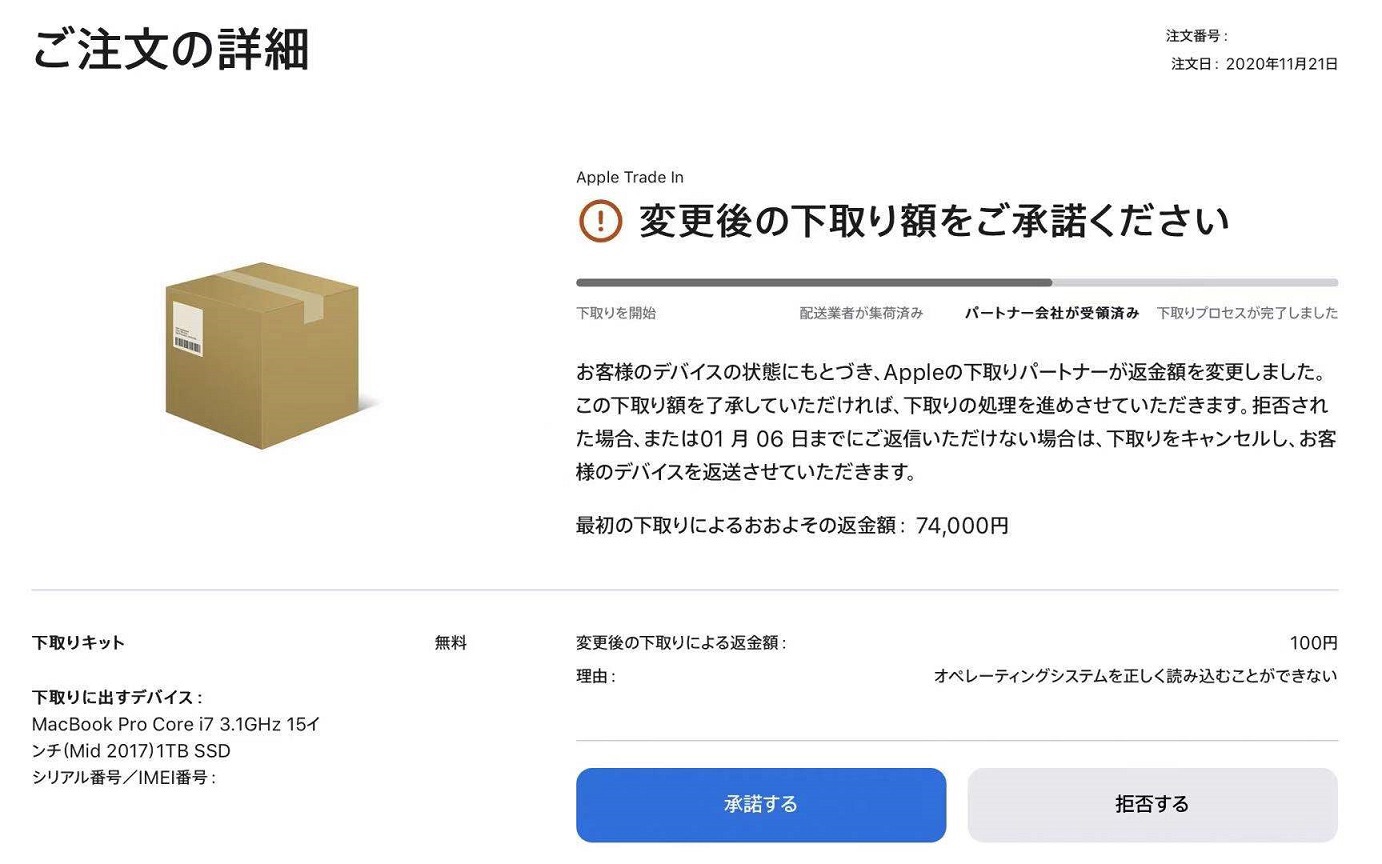The height and width of the screenshot is (864, 1382).
Task: Click the ご注文の詳細 page title
Action: point(171,50)
